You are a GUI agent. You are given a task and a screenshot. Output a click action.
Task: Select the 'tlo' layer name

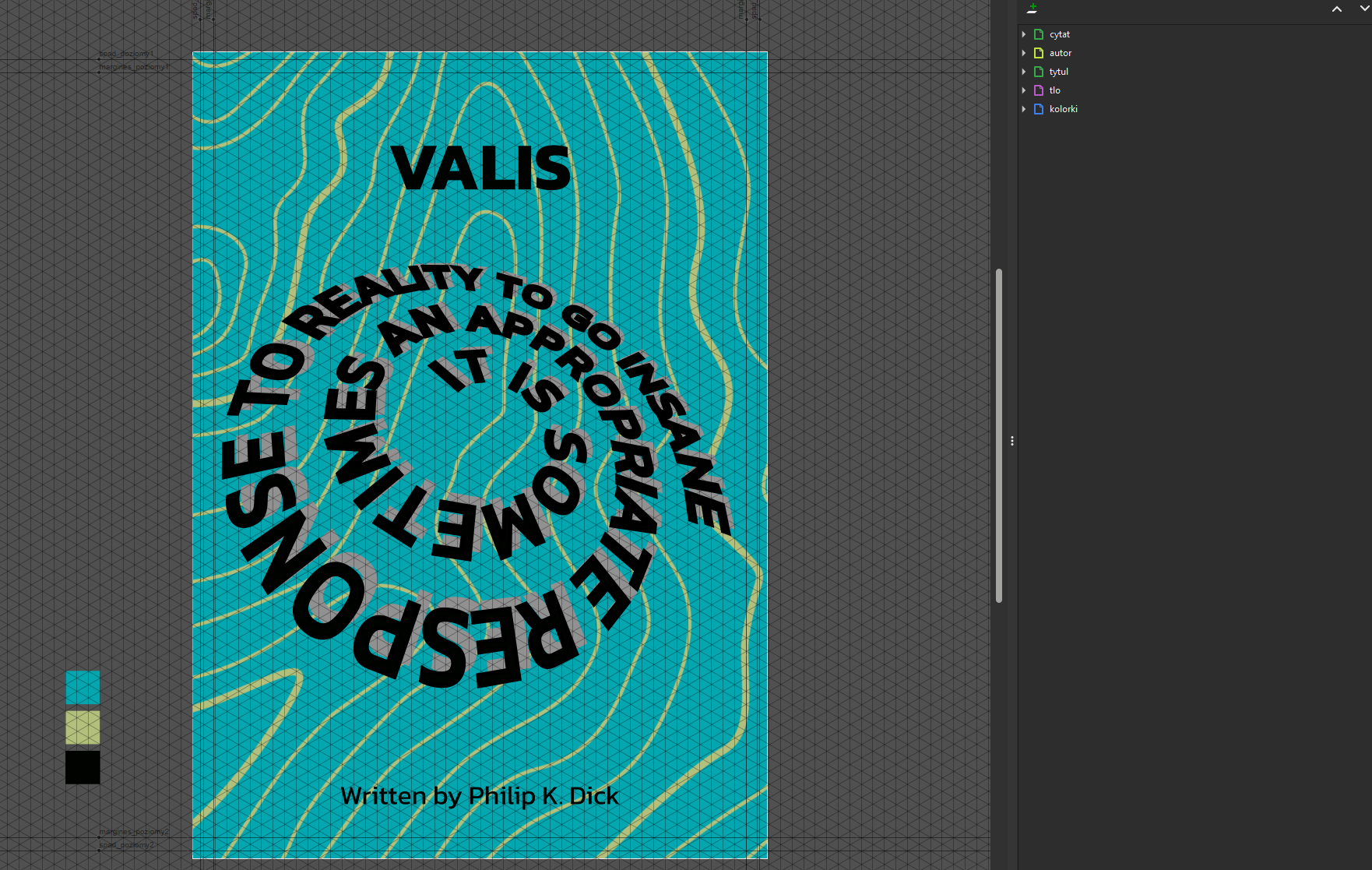[1055, 90]
